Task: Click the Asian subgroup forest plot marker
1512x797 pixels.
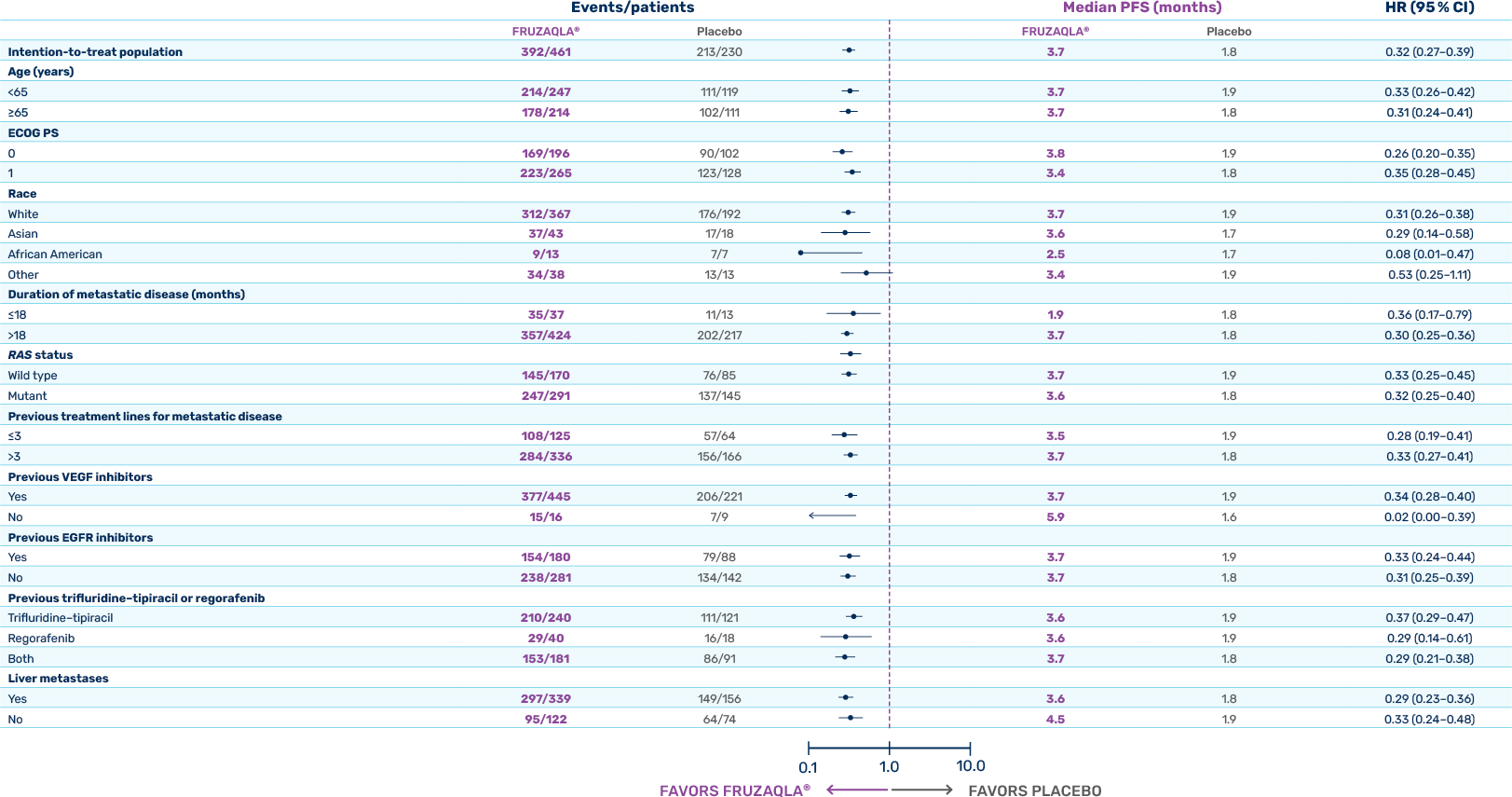Action: coord(845,232)
